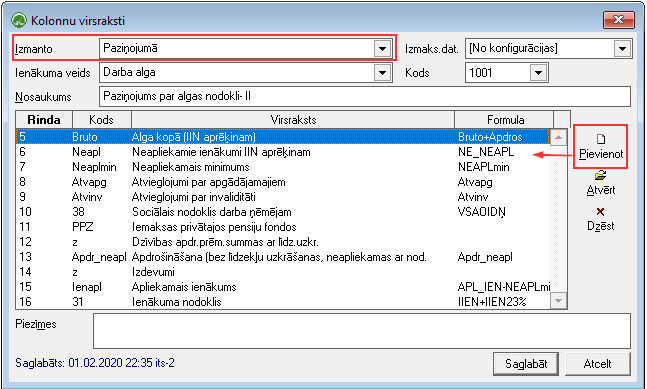
Task: Click the Ienapl code cell
Action: (x=87, y=287)
